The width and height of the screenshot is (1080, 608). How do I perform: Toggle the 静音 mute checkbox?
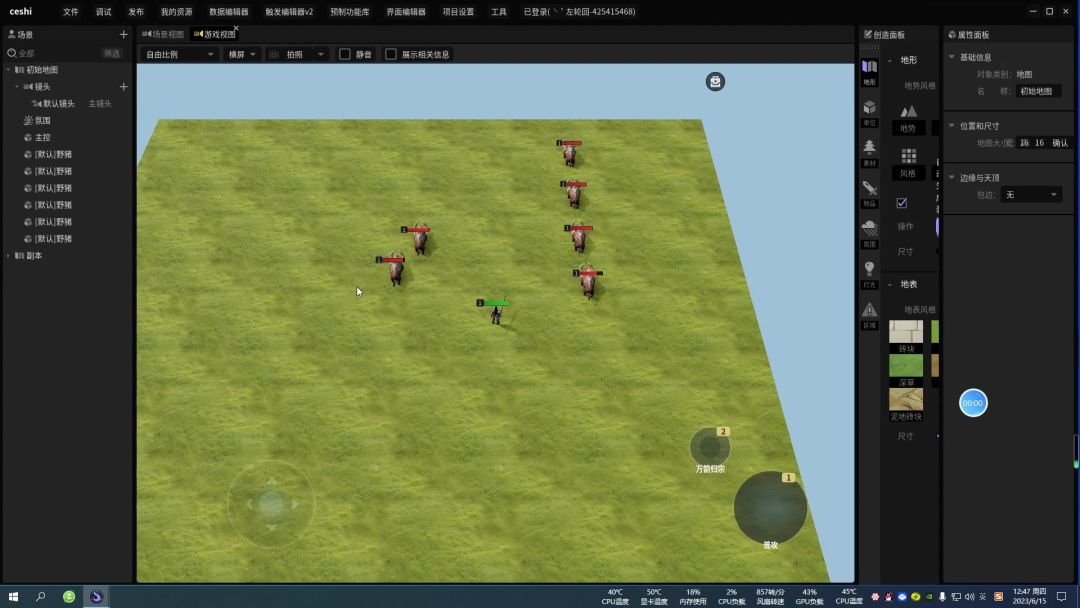pos(345,54)
